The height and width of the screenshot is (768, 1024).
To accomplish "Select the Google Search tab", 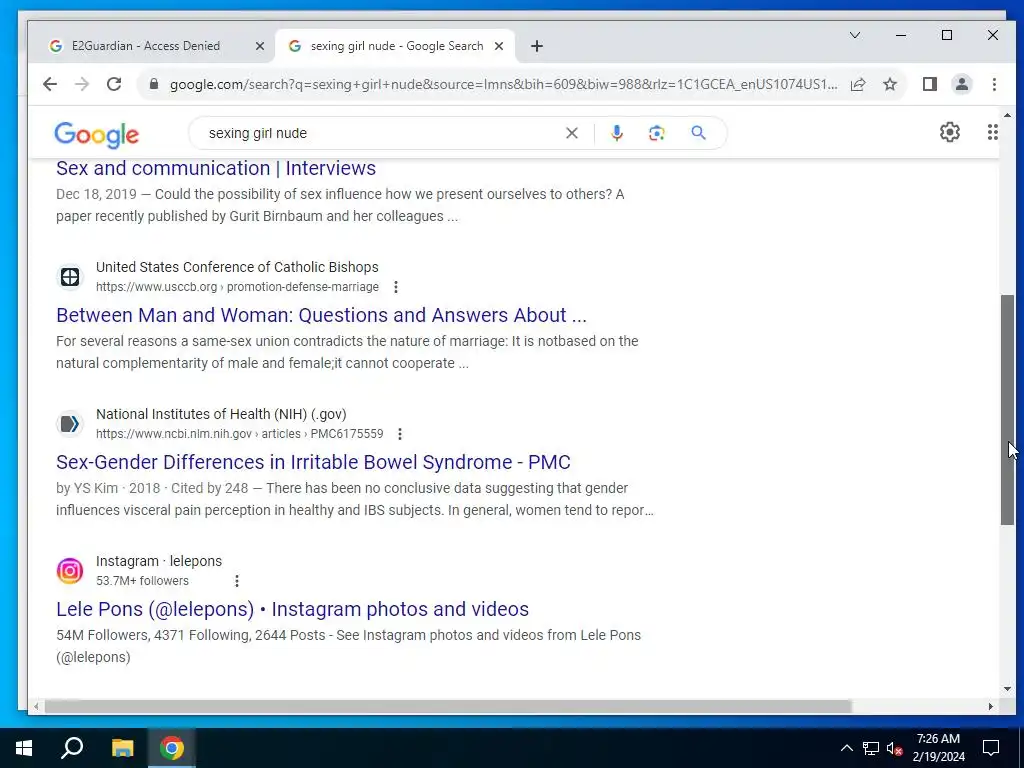I will point(397,46).
